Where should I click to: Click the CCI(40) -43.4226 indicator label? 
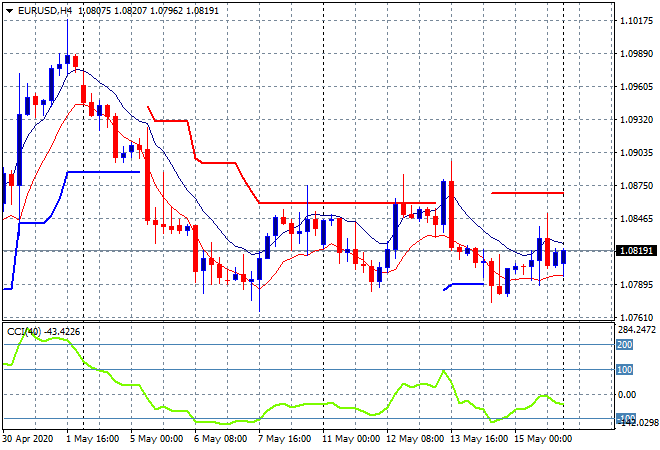point(43,332)
